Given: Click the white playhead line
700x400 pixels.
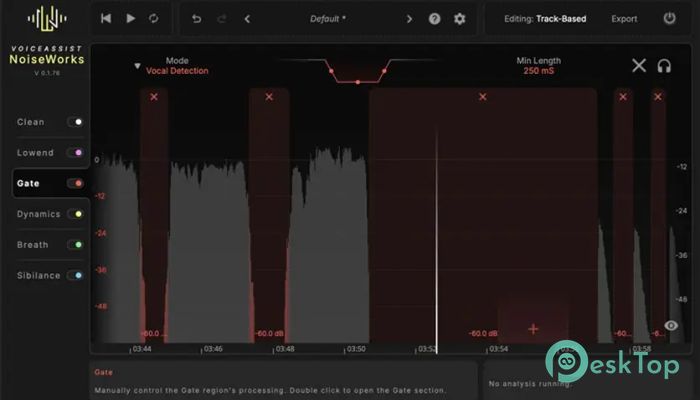Looking at the screenshot, I should pyautogui.click(x=437, y=239).
